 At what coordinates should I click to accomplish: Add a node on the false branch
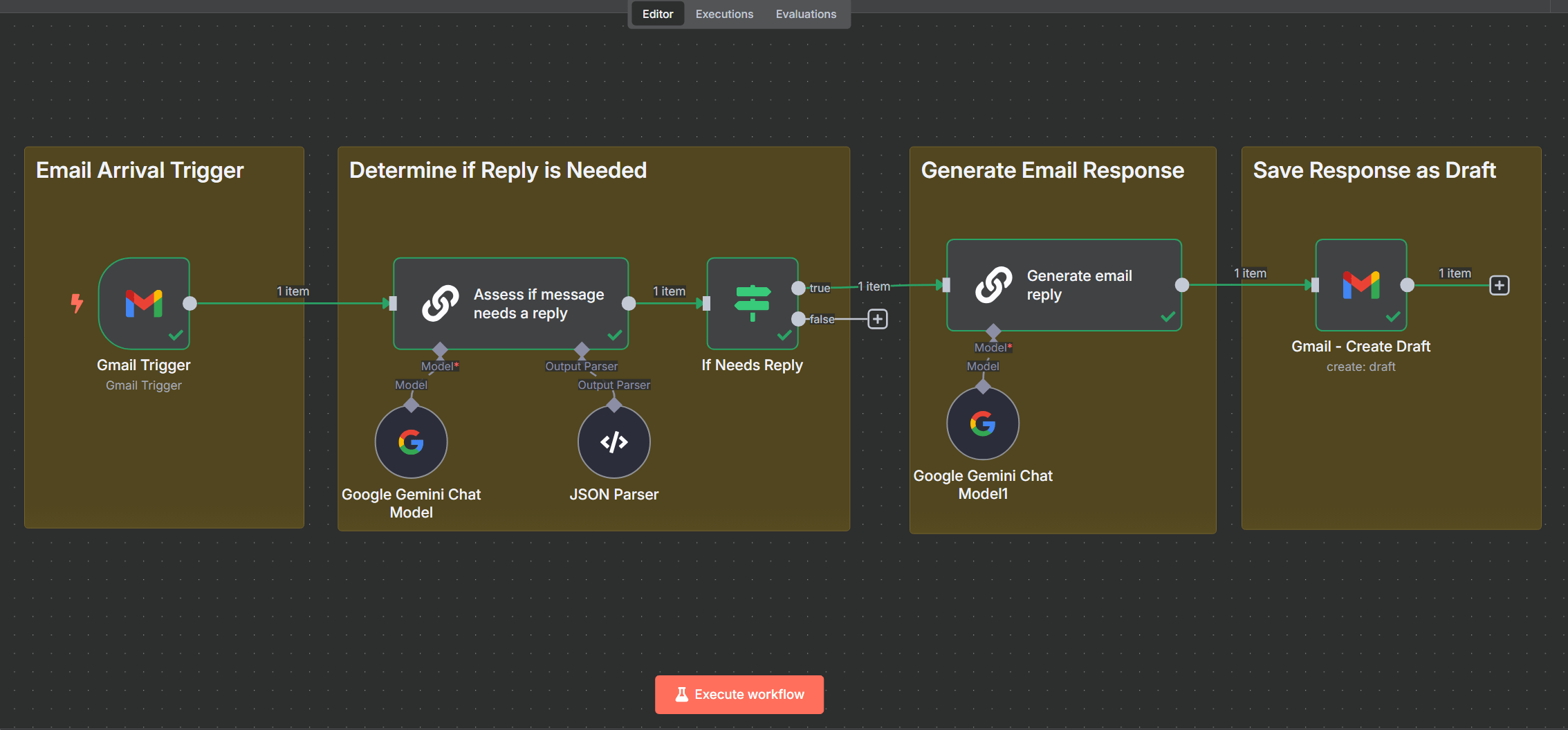(877, 319)
